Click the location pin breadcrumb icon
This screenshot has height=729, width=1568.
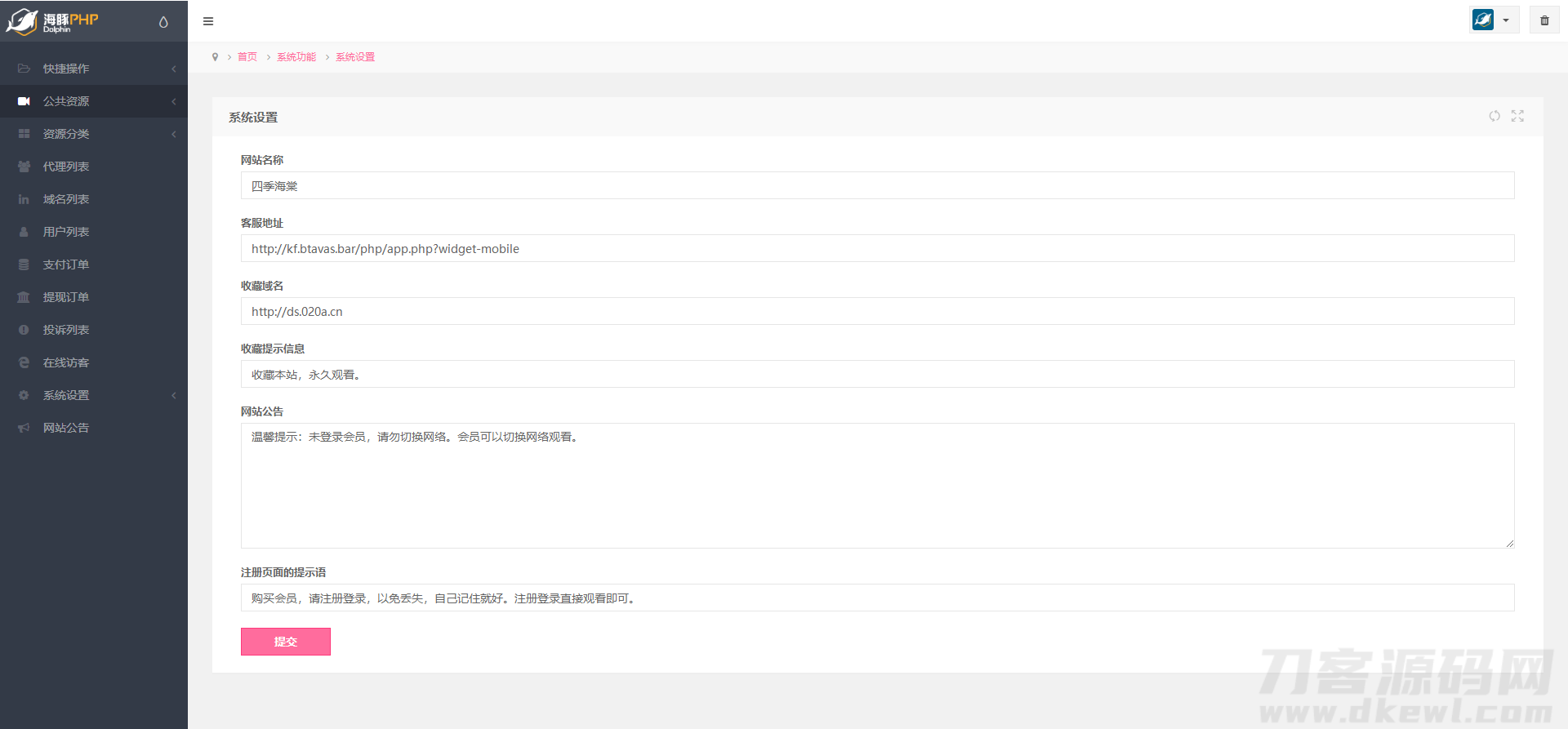[215, 57]
